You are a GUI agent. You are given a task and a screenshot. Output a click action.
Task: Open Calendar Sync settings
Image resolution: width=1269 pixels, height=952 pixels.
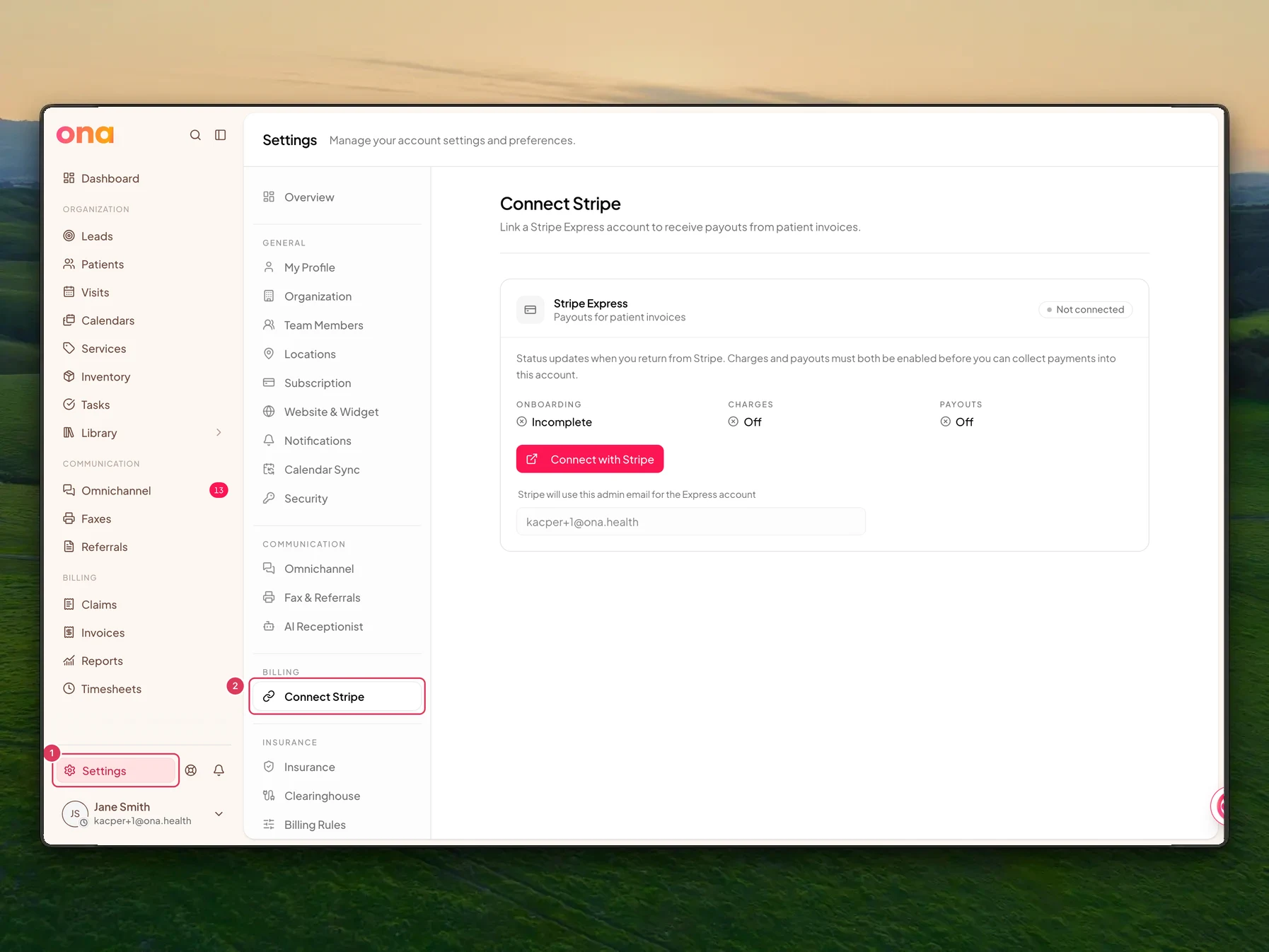pos(337,470)
